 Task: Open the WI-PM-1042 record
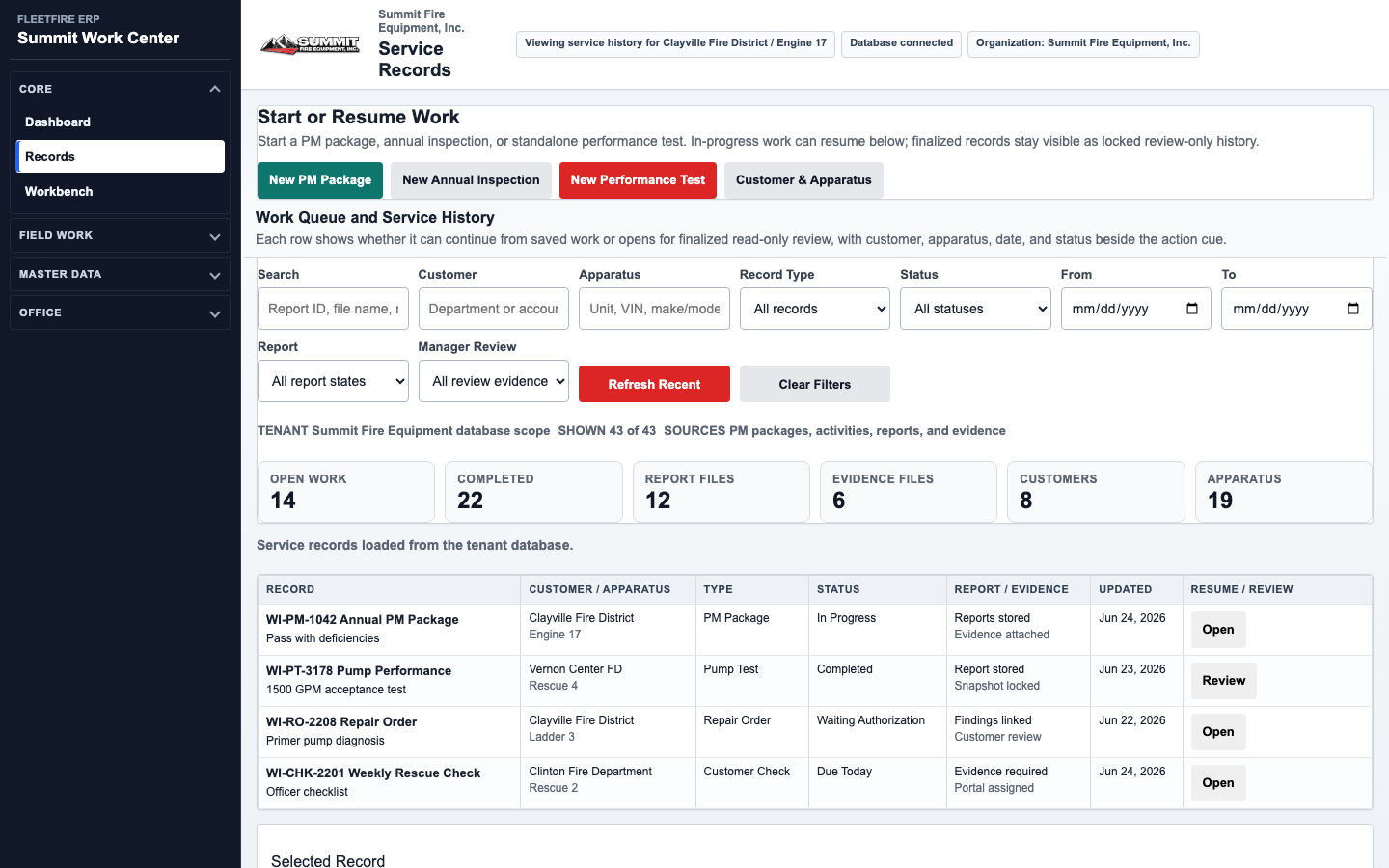point(1218,630)
